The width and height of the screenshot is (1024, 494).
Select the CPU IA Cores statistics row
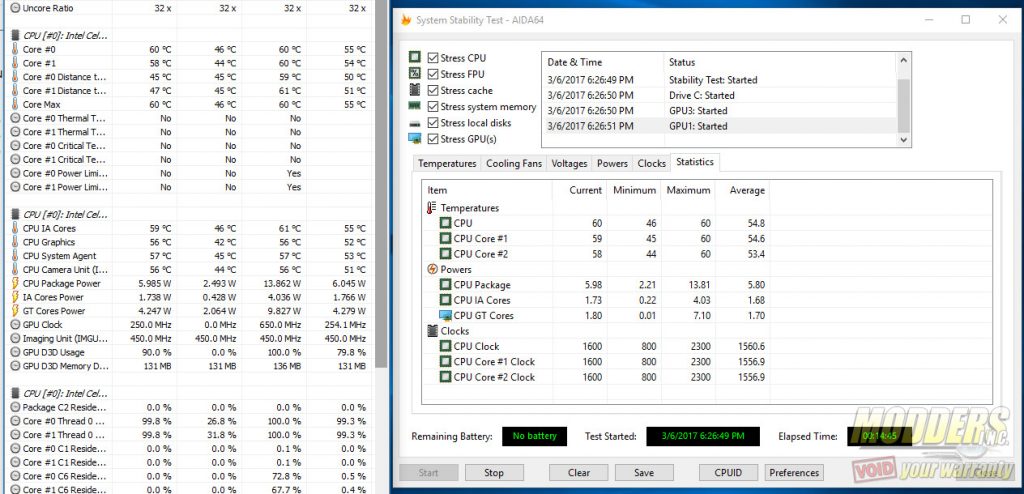point(596,301)
